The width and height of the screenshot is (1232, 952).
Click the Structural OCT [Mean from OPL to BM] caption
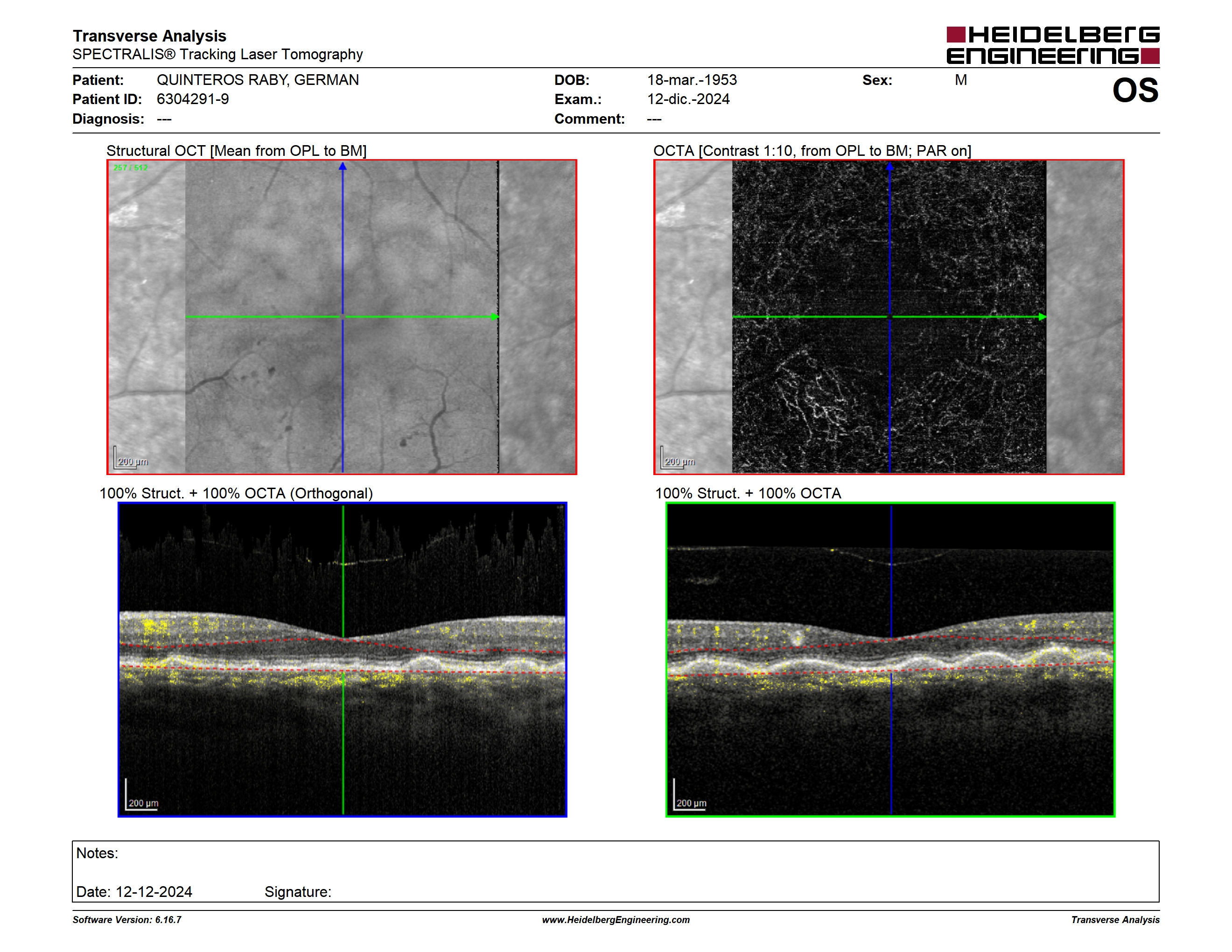pos(236,151)
